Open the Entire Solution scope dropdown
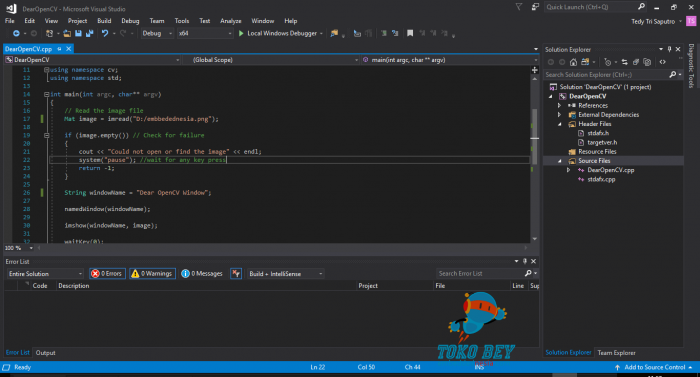This screenshot has height=377, width=700. tap(45, 274)
